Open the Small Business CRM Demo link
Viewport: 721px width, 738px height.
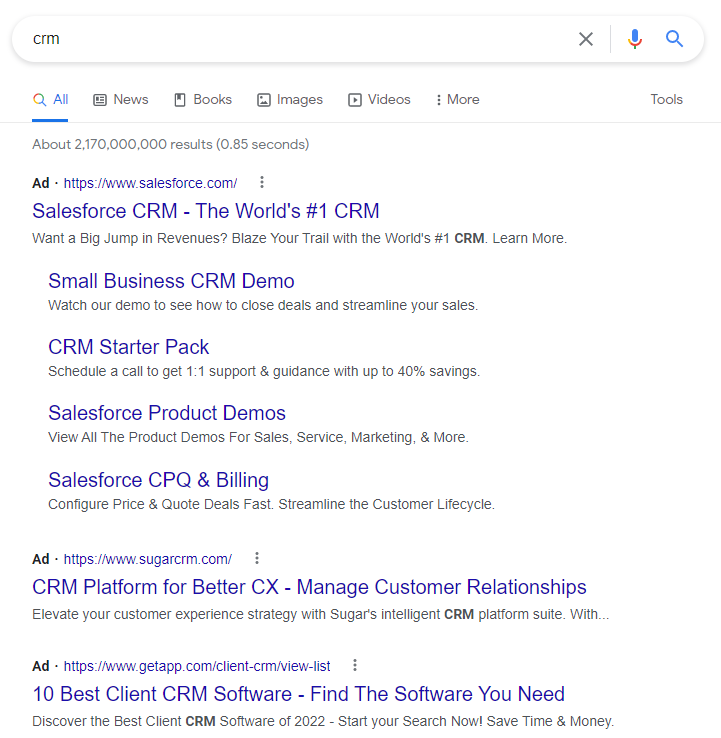pyautogui.click(x=171, y=281)
